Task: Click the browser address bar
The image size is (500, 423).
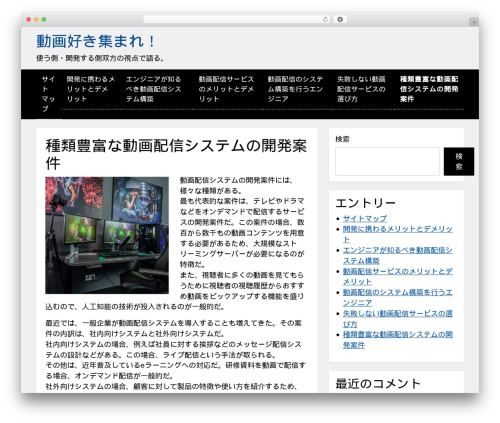Action: (236, 20)
